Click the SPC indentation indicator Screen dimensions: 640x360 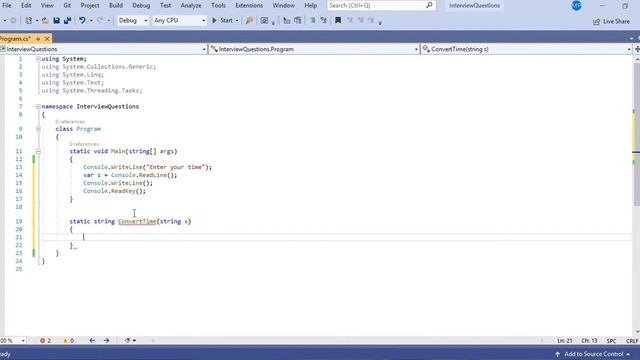(611, 340)
